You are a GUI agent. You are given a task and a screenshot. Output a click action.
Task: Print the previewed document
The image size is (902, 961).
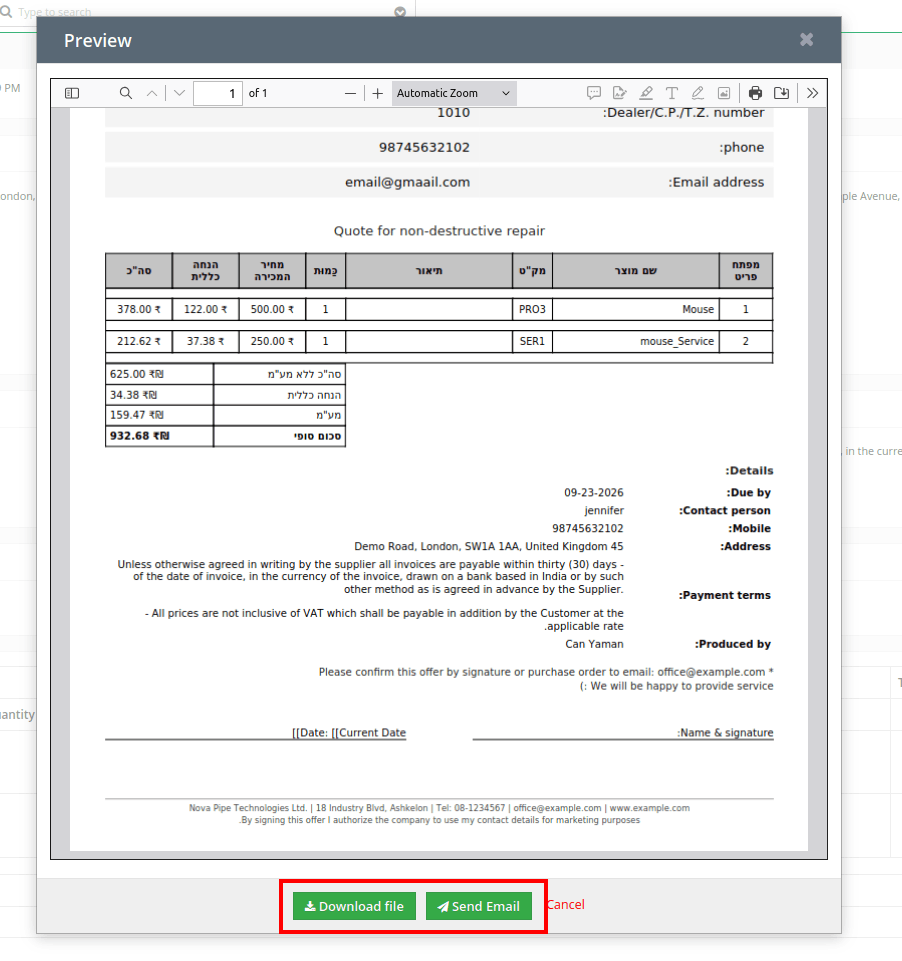[756, 93]
